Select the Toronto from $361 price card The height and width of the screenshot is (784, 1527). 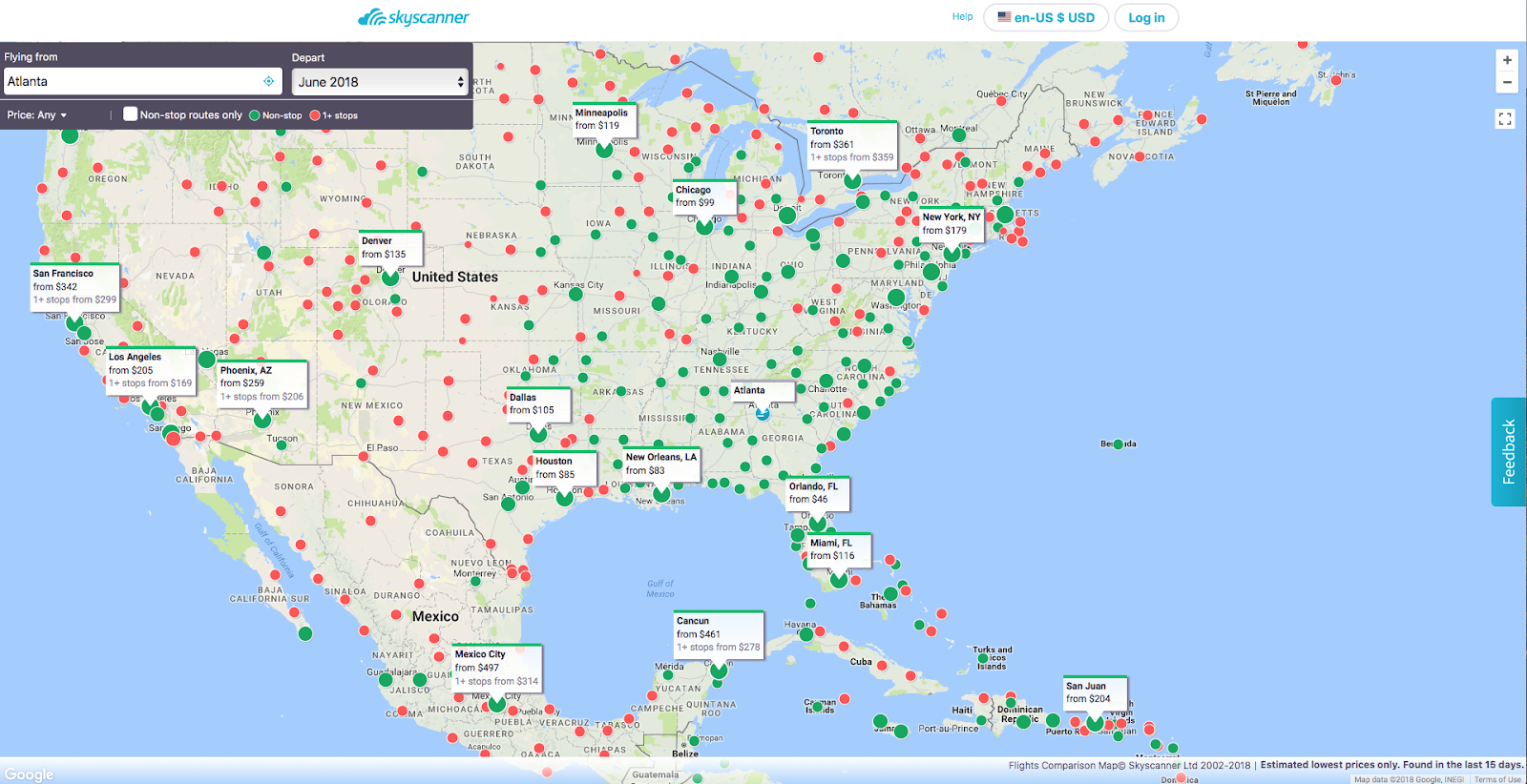852,145
